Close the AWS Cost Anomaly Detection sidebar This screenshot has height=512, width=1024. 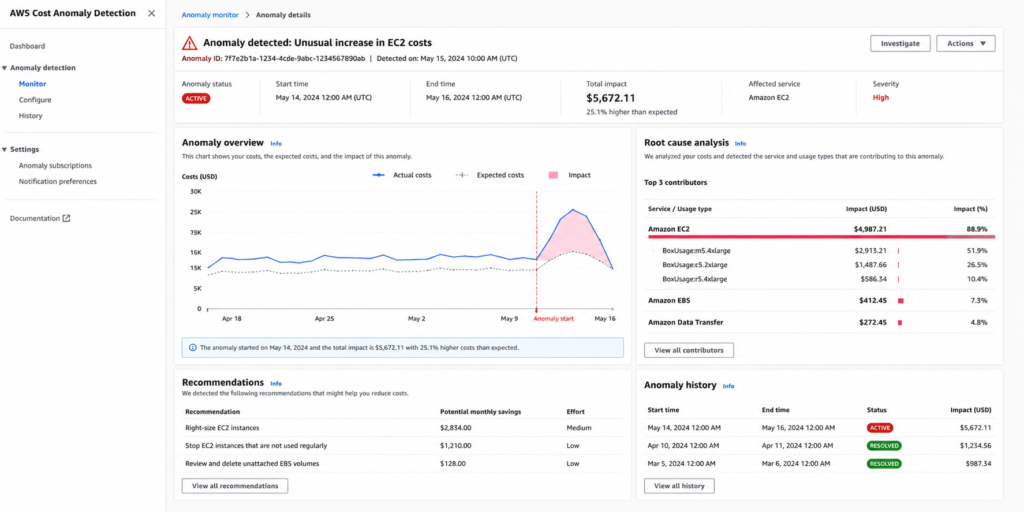click(152, 13)
